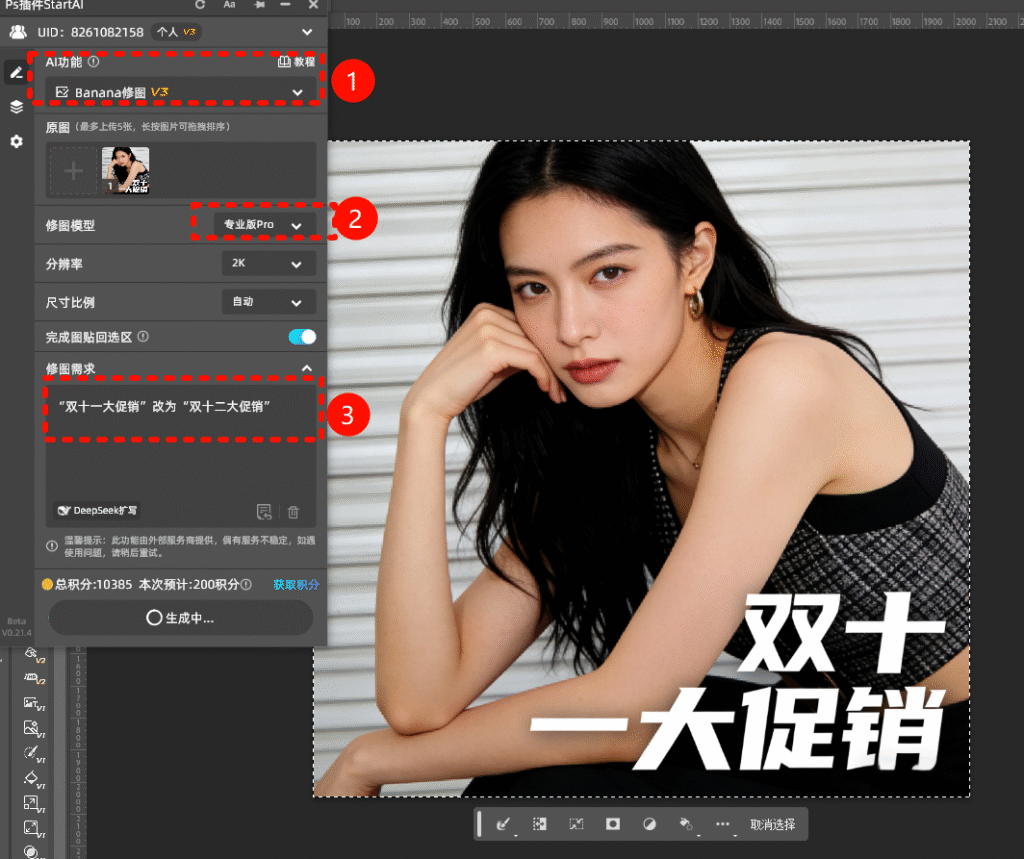Open the 2K resolution dropdown
1024x859 pixels.
pos(268,264)
